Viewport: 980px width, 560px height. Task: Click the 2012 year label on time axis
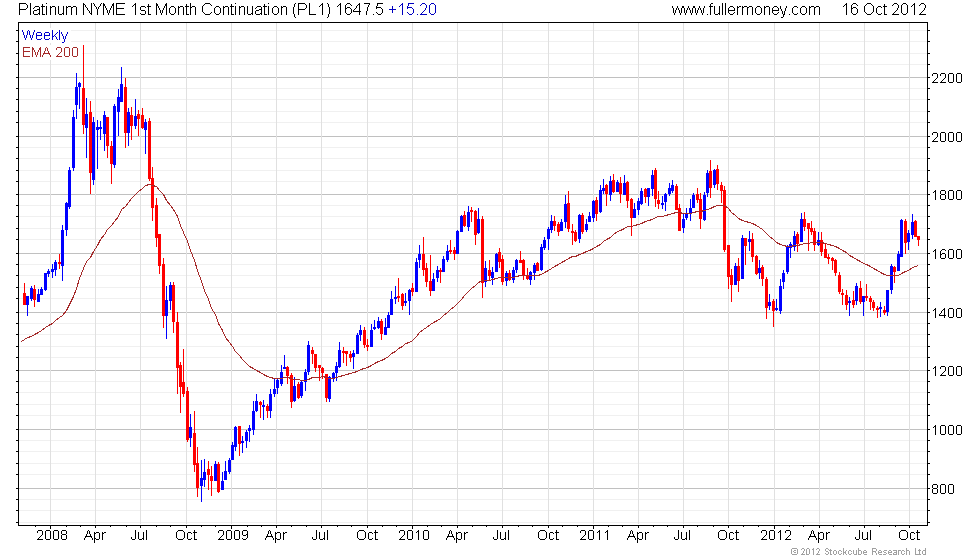[776, 536]
